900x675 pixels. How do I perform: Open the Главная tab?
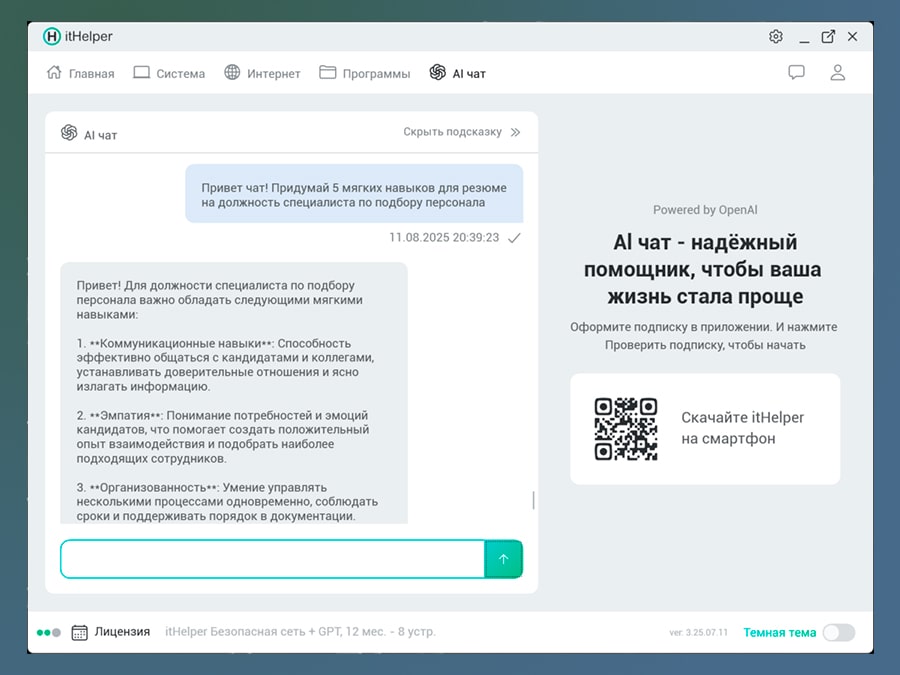(x=81, y=73)
